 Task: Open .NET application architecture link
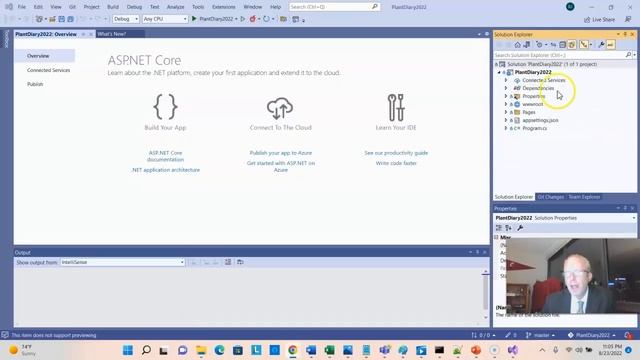tap(166, 170)
